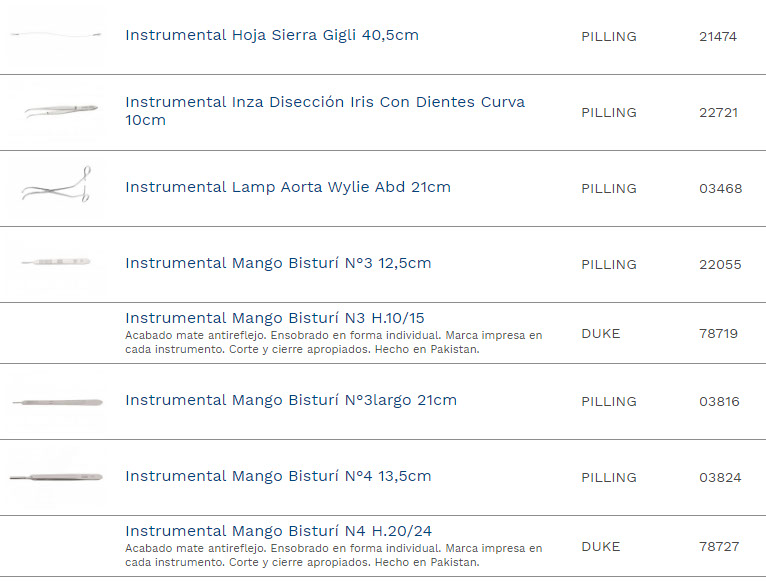Open Instrumental Mango Bisturí N4 H.20/24
The width and height of the screenshot is (766, 583).
(278, 531)
